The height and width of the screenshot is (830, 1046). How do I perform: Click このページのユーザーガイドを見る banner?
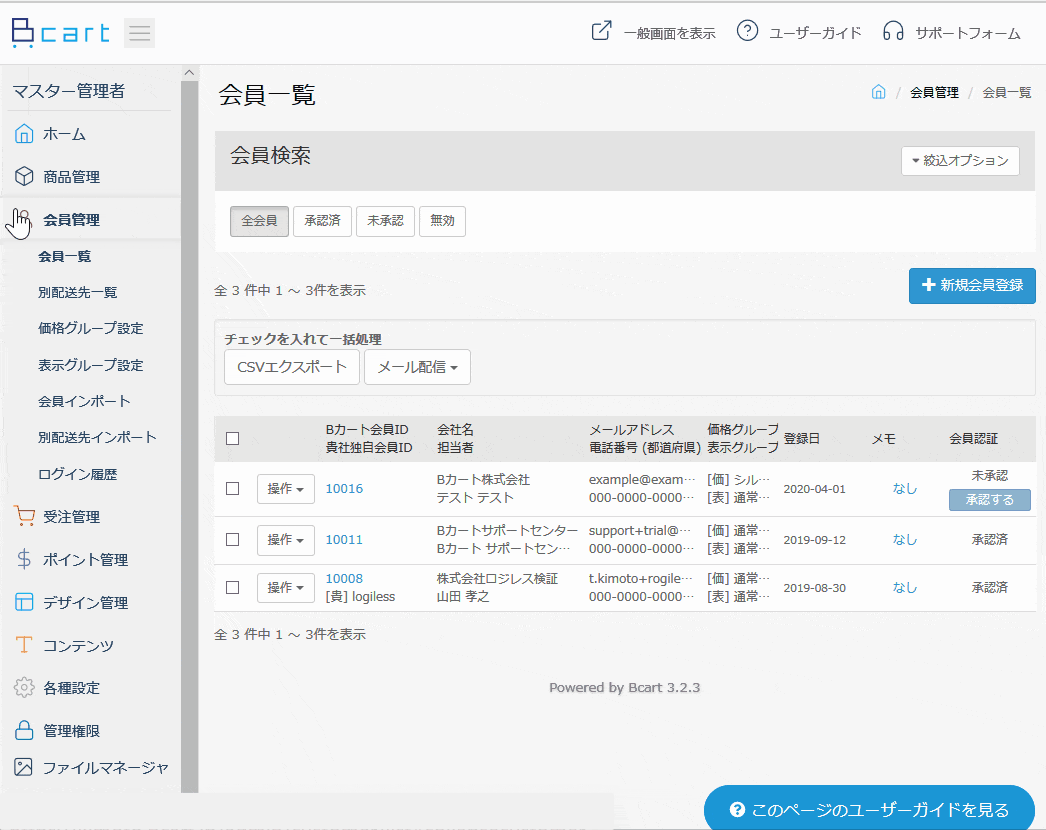tap(869, 808)
